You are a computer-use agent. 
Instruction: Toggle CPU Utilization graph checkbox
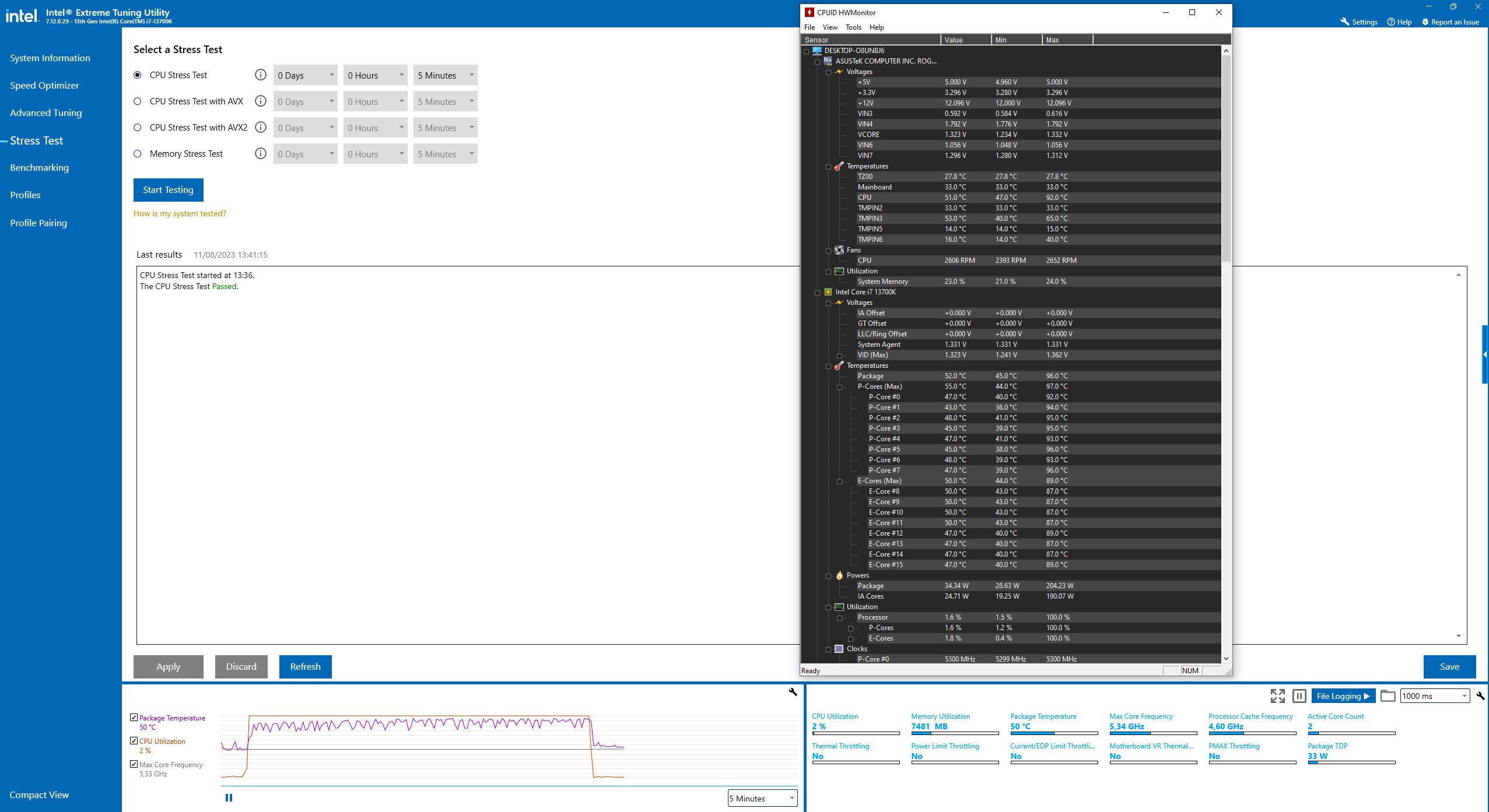(x=134, y=741)
